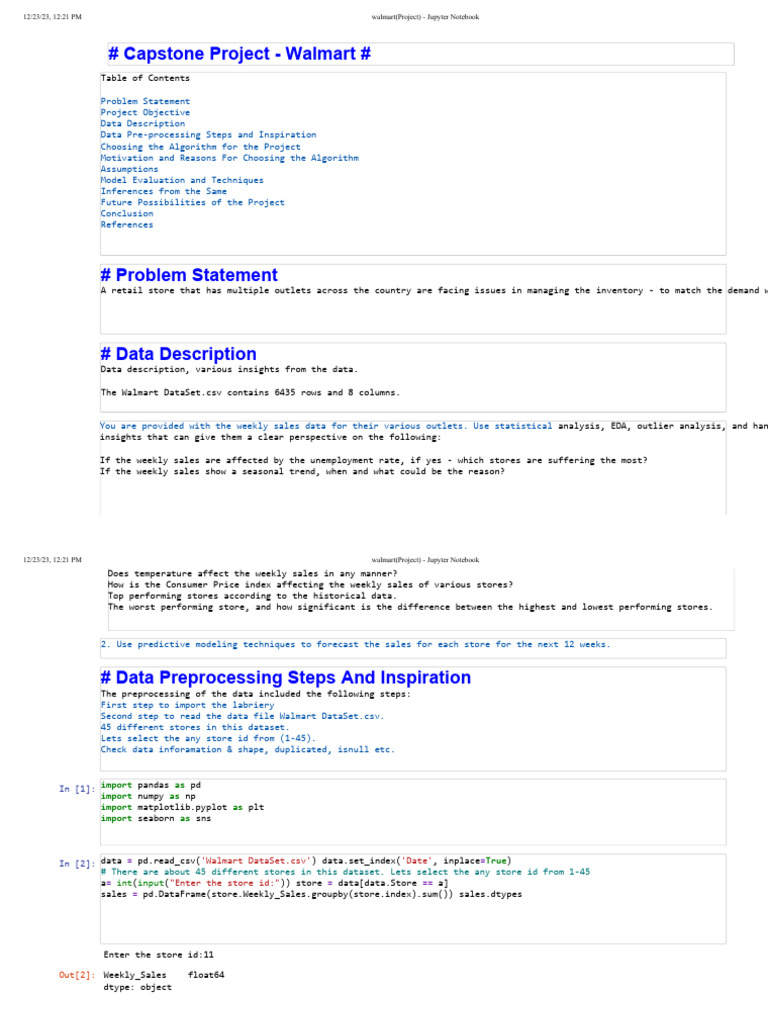Click 'The preprocessing of the data included' line

pyautogui.click(x=255, y=694)
